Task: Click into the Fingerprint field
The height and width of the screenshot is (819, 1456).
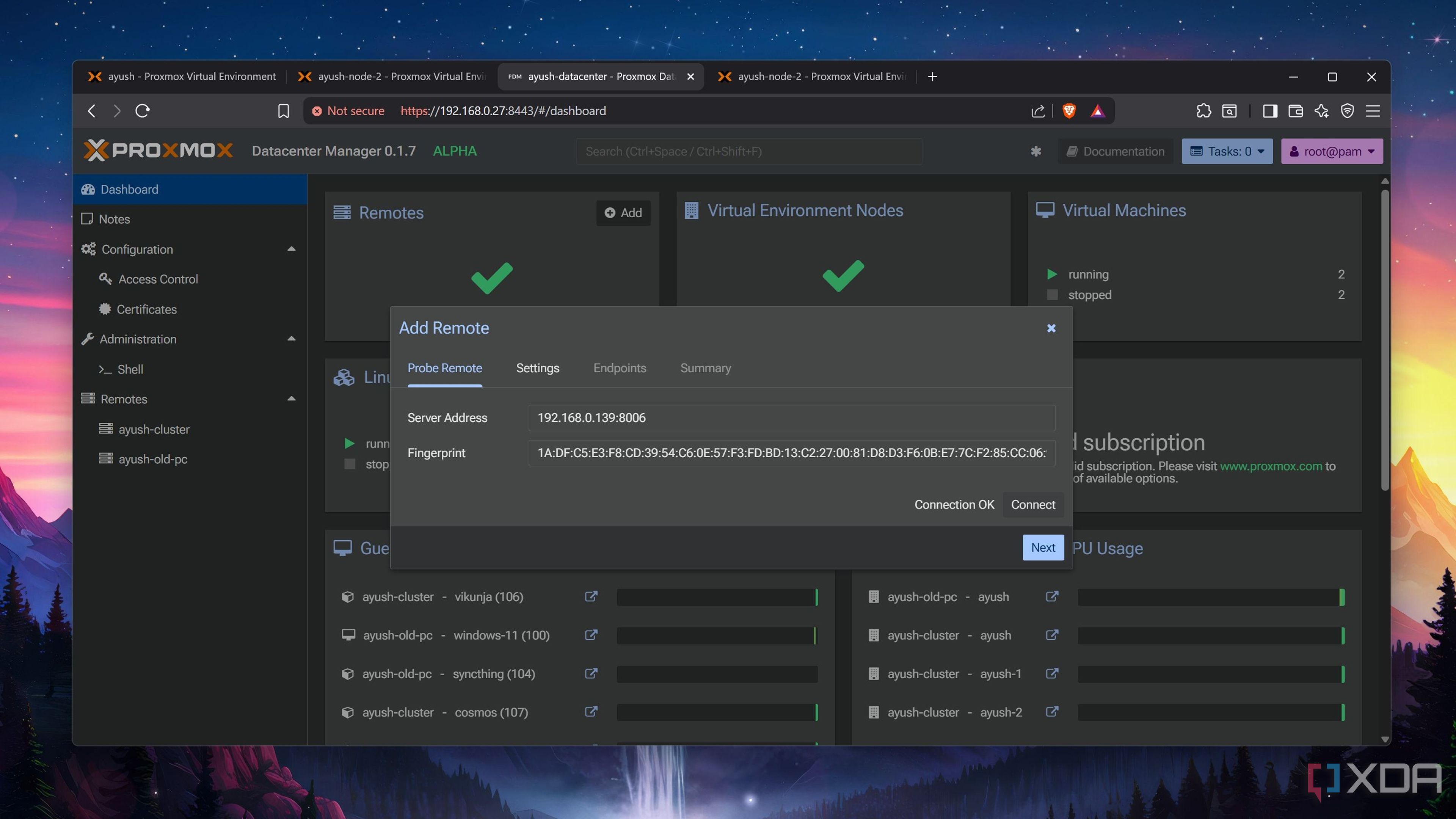Action: [x=791, y=453]
